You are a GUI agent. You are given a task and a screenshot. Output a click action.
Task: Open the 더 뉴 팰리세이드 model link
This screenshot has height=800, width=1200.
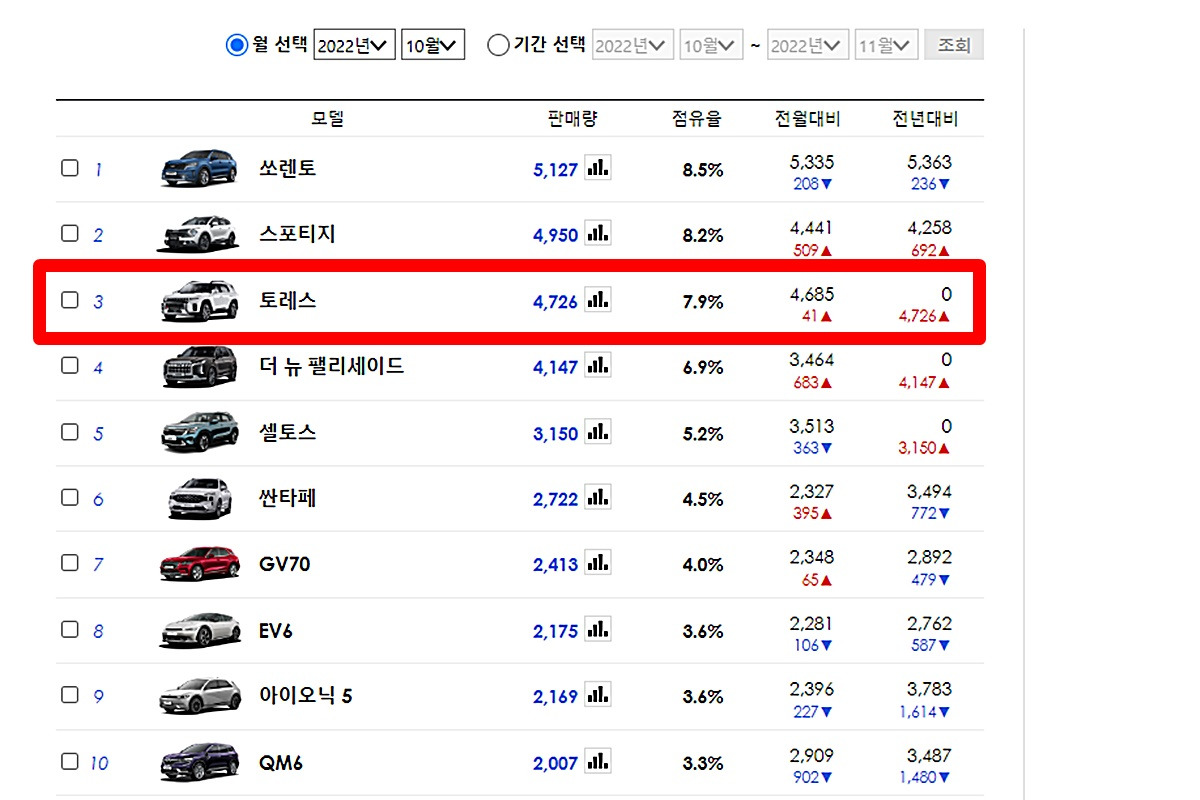(331, 366)
